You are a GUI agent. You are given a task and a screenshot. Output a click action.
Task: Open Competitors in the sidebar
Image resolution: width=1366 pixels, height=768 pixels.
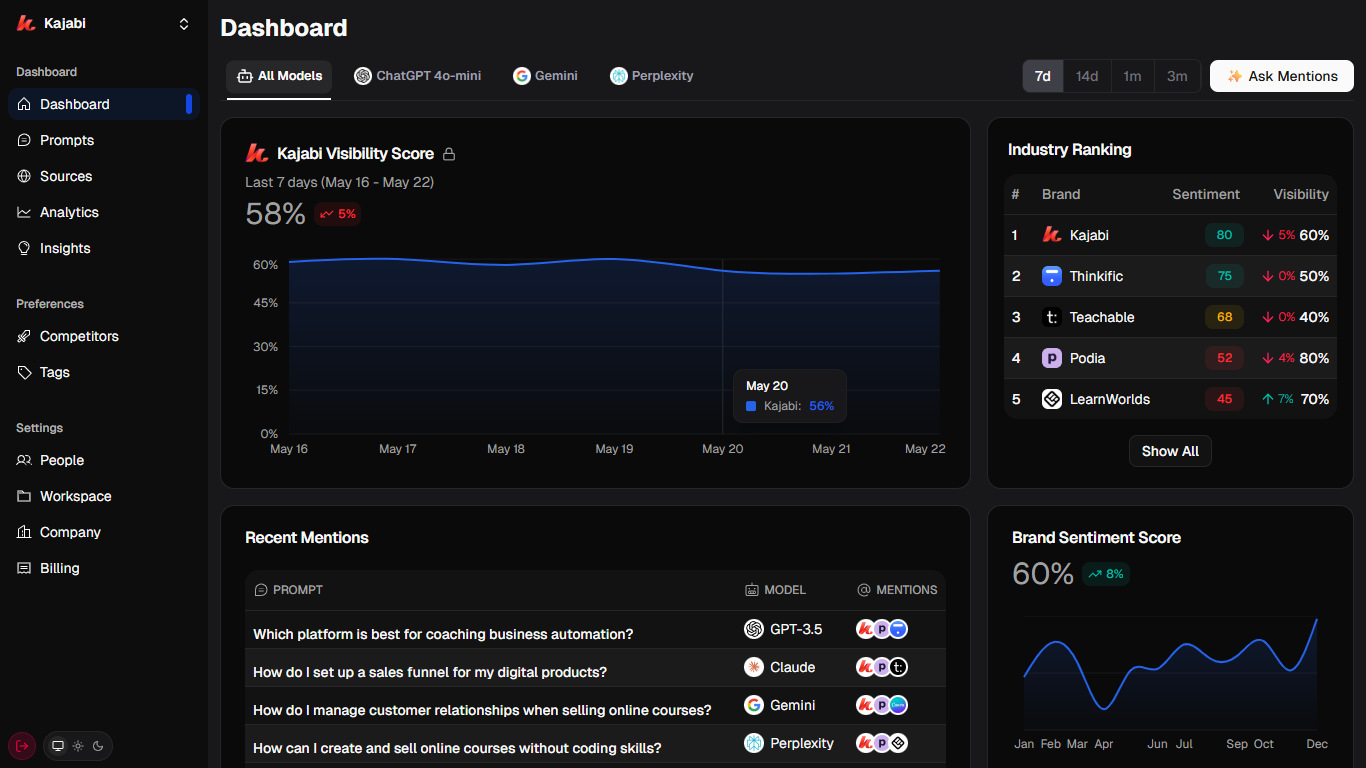tap(104, 336)
